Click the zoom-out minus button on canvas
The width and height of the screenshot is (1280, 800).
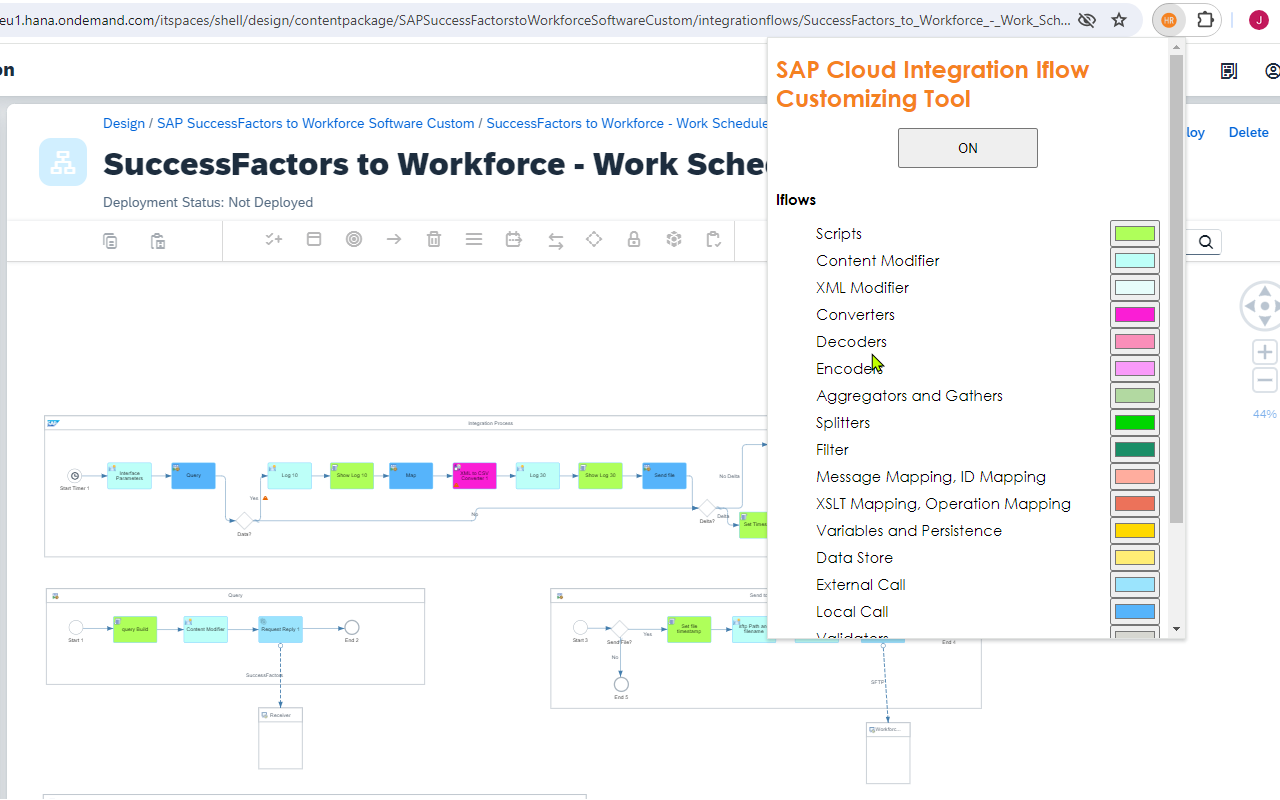point(1265,380)
